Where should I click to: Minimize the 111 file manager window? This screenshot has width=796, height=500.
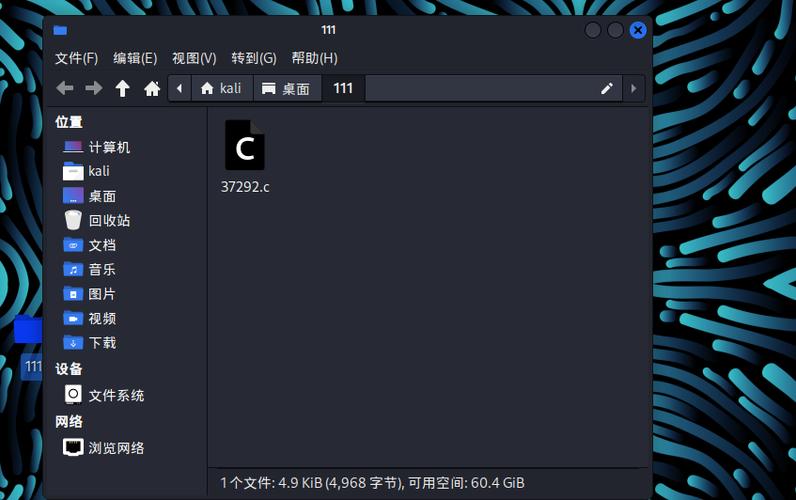pos(592,30)
